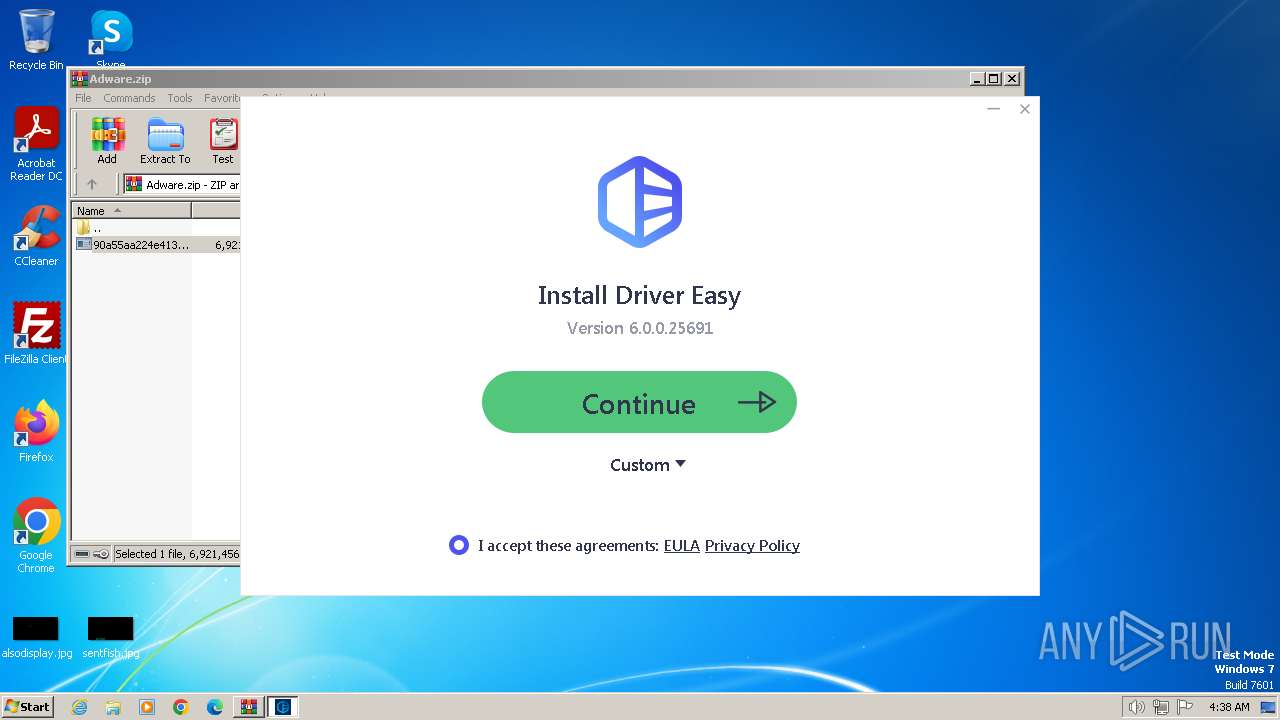Open the Favorites menu in WinRAR
Viewport: 1280px width, 720px height.
click(x=222, y=98)
